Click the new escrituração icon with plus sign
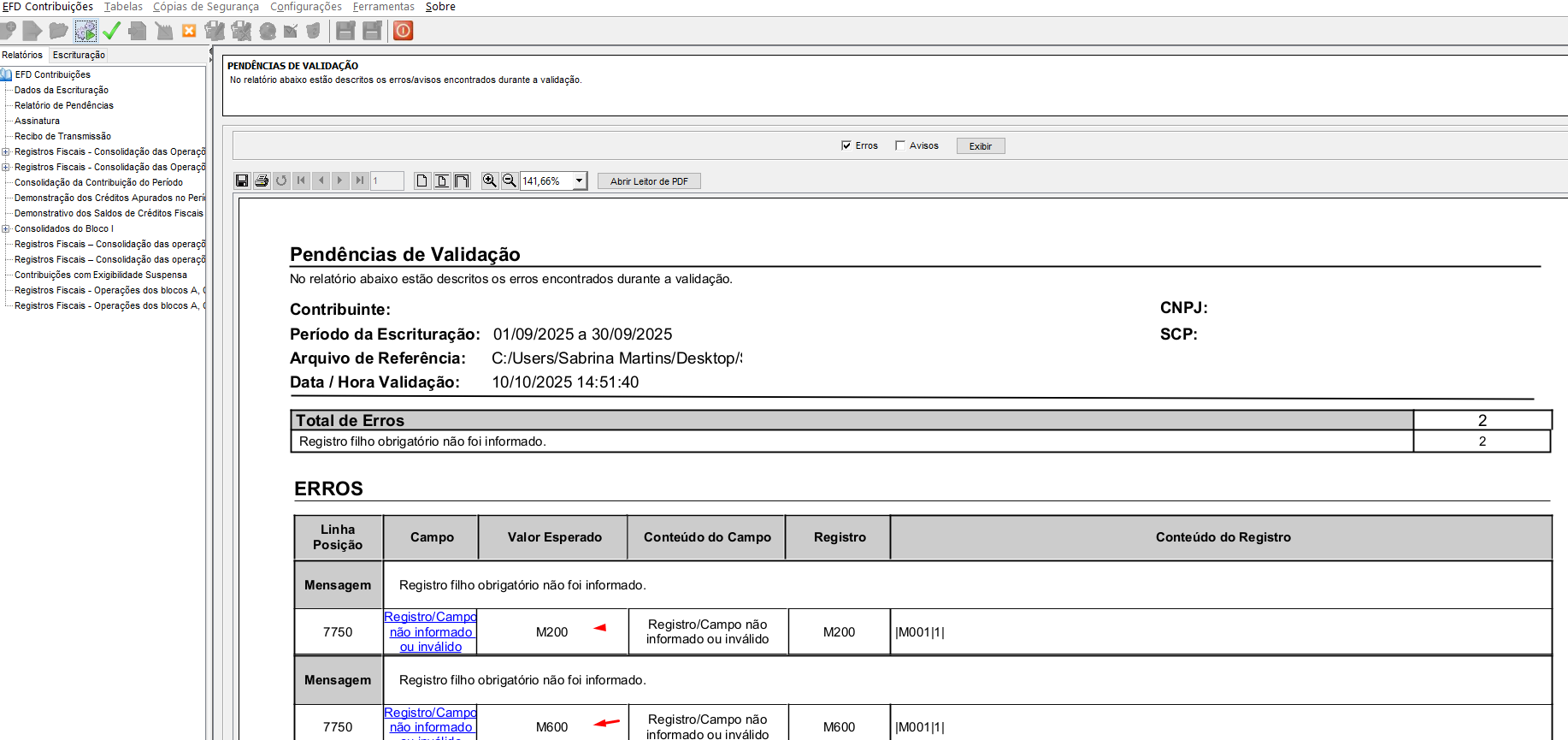The height and width of the screenshot is (740, 1568). pos(8,31)
